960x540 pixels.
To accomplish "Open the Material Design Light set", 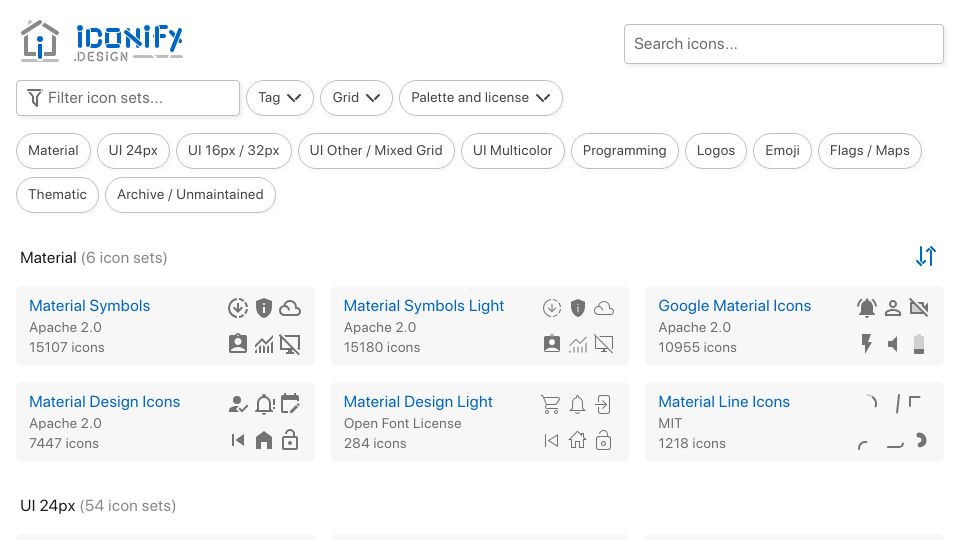I will (418, 402).
